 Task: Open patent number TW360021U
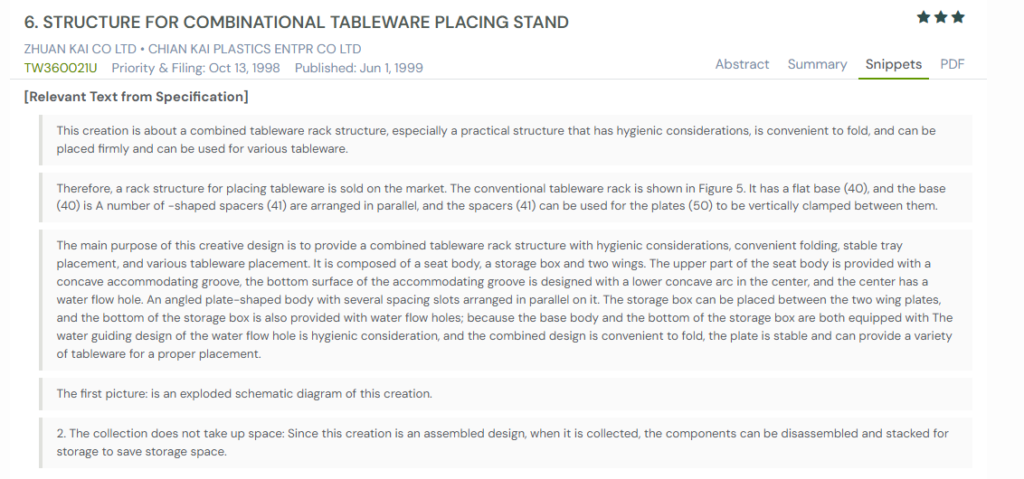coord(60,67)
